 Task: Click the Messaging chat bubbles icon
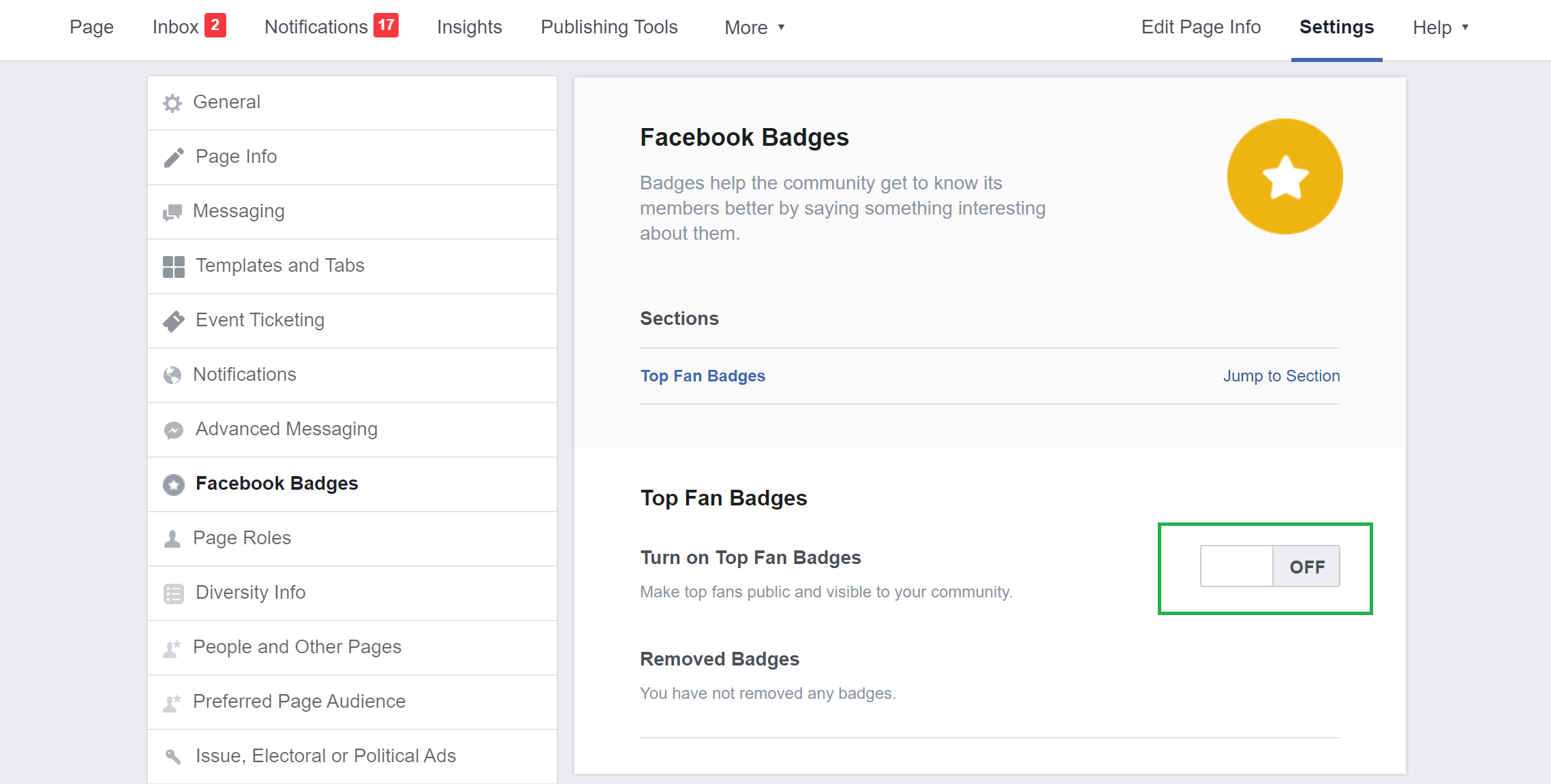point(172,212)
